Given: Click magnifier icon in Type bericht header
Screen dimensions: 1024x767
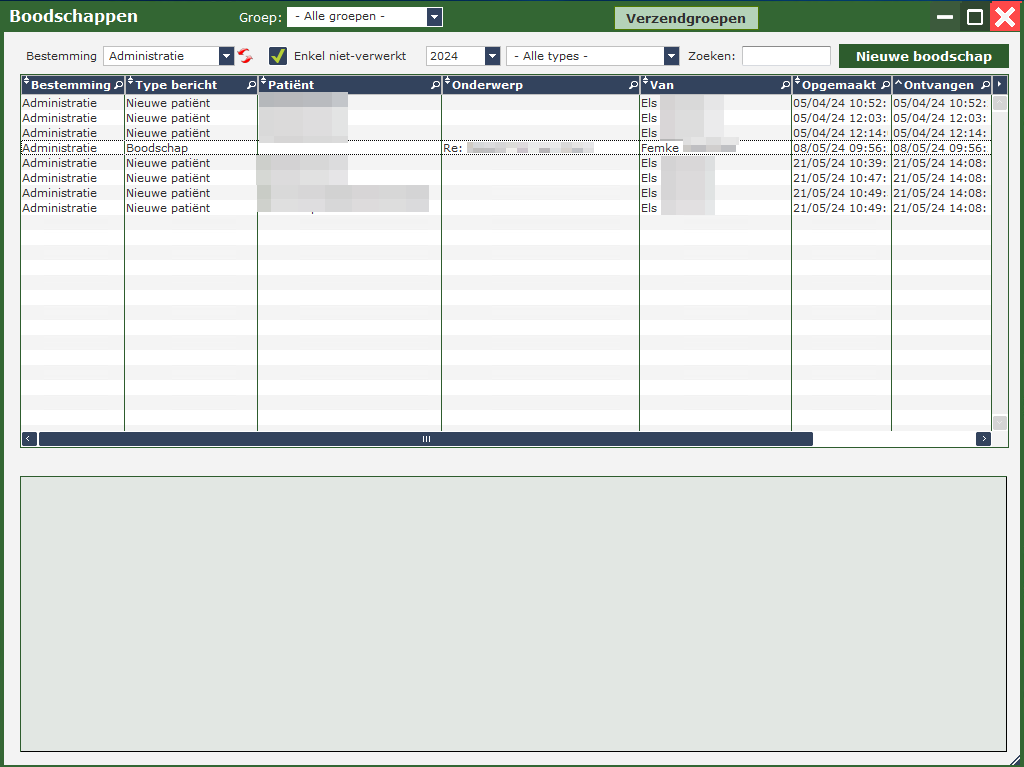Looking at the screenshot, I should pos(251,85).
